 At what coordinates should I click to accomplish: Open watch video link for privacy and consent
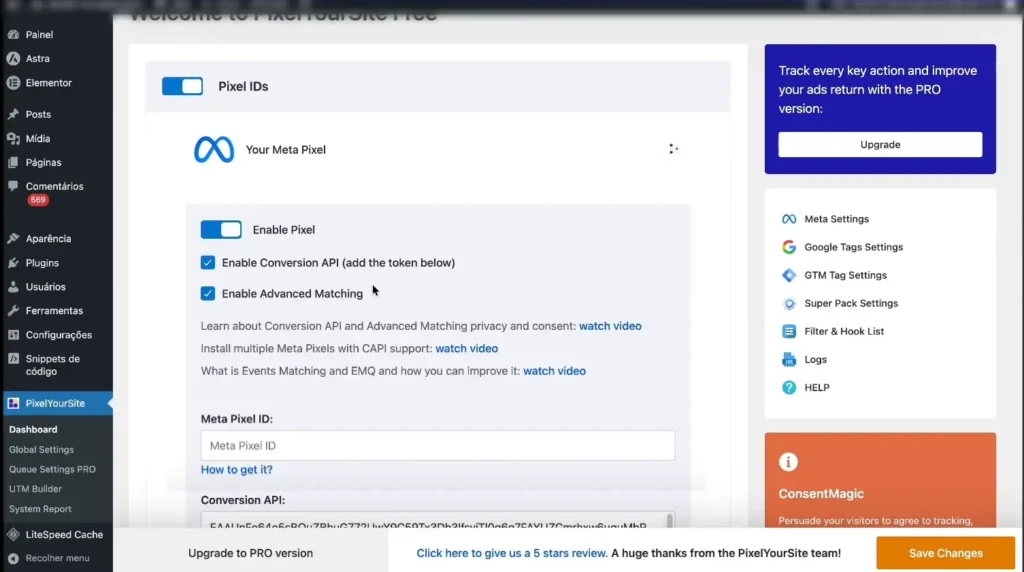point(610,326)
